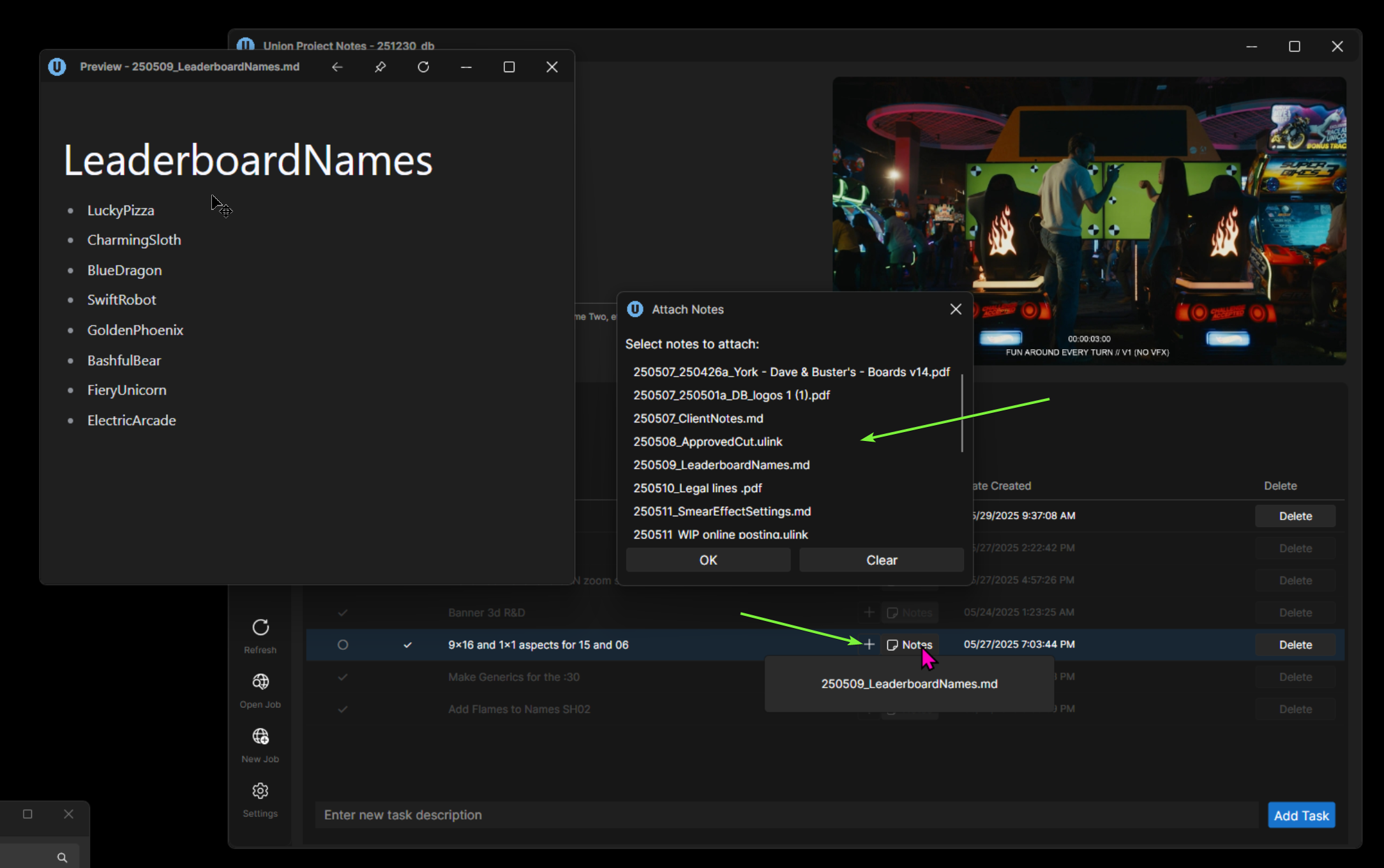Click the LeaderboardNames heading

click(248, 160)
